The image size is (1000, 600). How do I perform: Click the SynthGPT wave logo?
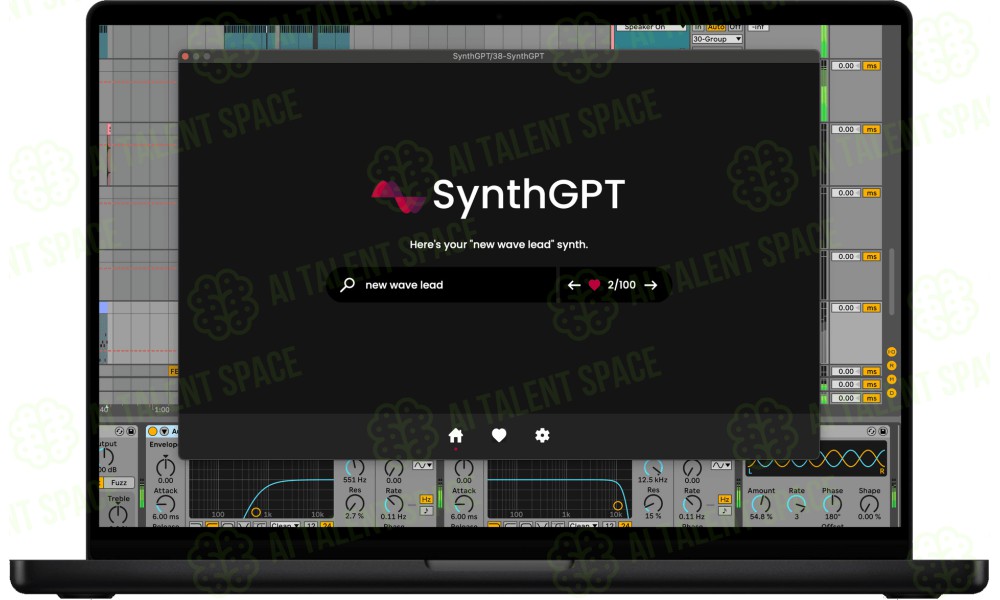[398, 196]
